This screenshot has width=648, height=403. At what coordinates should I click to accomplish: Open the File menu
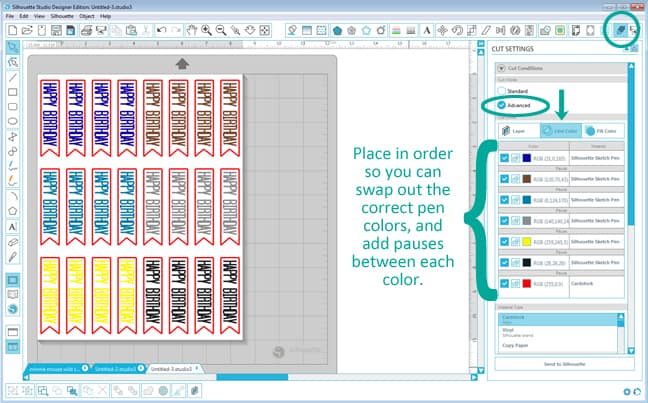(x=10, y=16)
